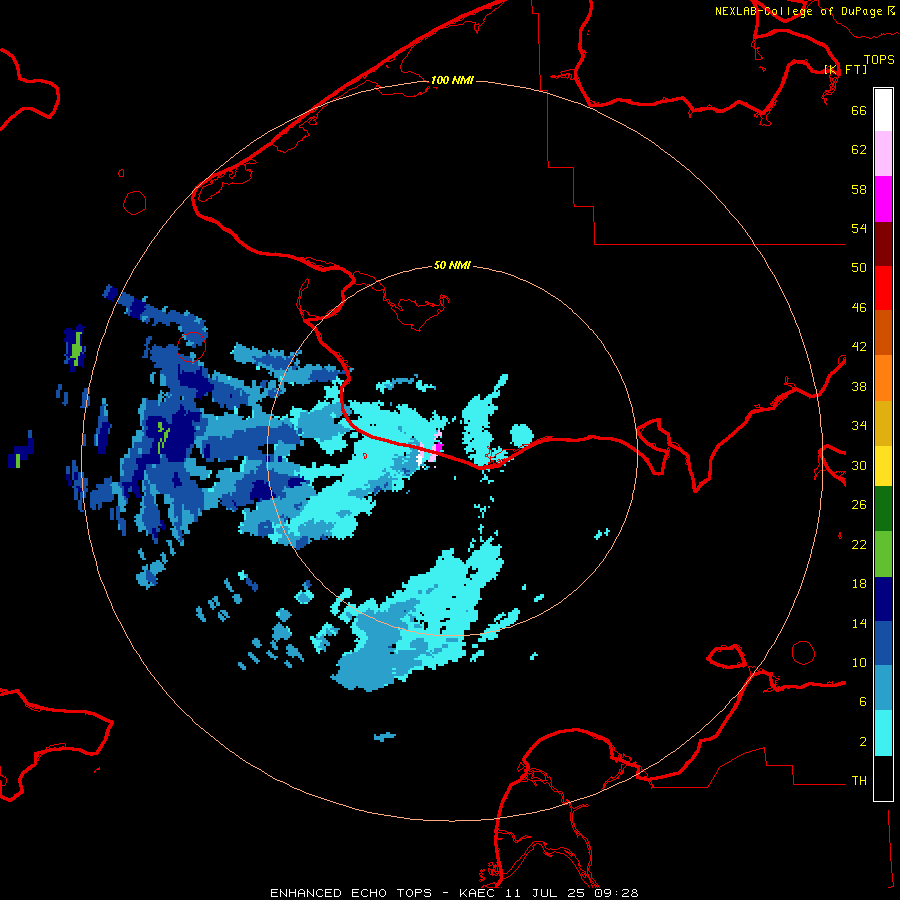900x900 pixels.
Task: Click the legend value 58
Action: pos(859,189)
